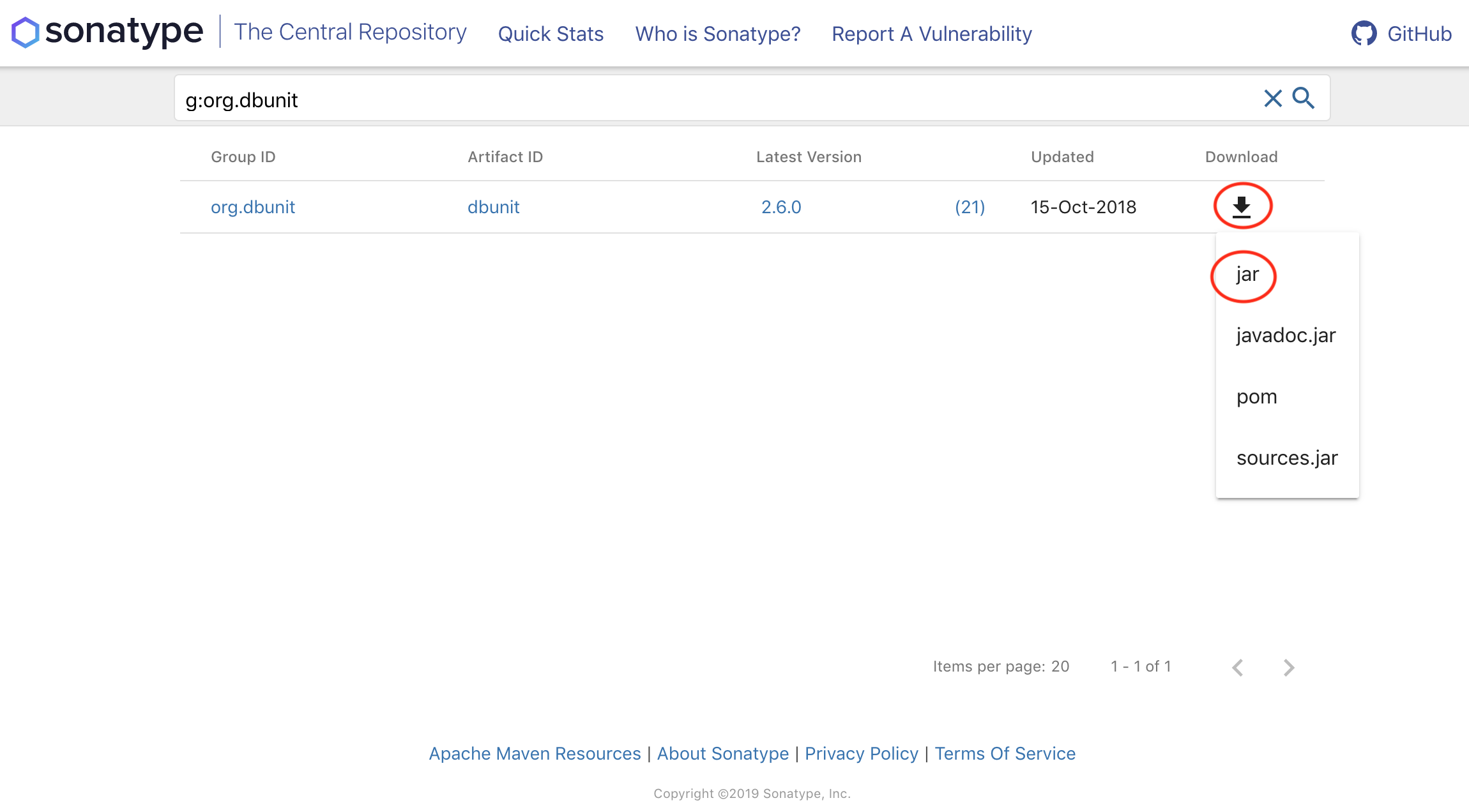Go to next page chevron
The image size is (1469, 812).
(x=1289, y=667)
